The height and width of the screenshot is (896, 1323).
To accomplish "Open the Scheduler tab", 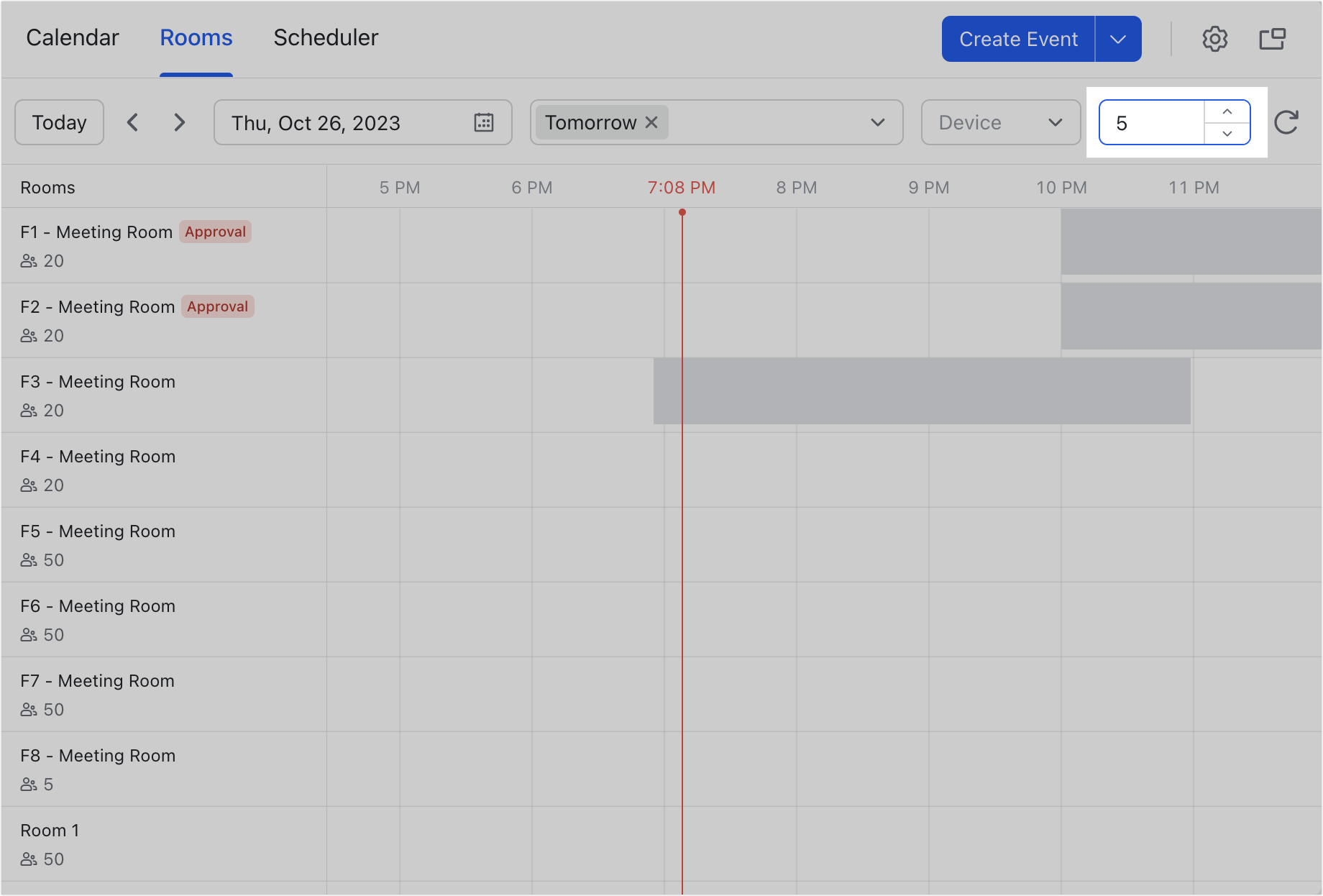I will tap(326, 37).
